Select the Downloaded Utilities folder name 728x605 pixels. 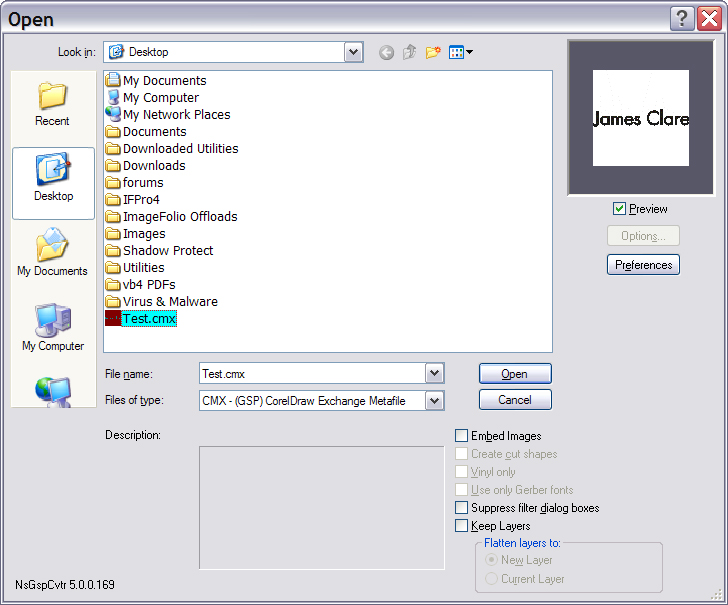pyautogui.click(x=181, y=149)
